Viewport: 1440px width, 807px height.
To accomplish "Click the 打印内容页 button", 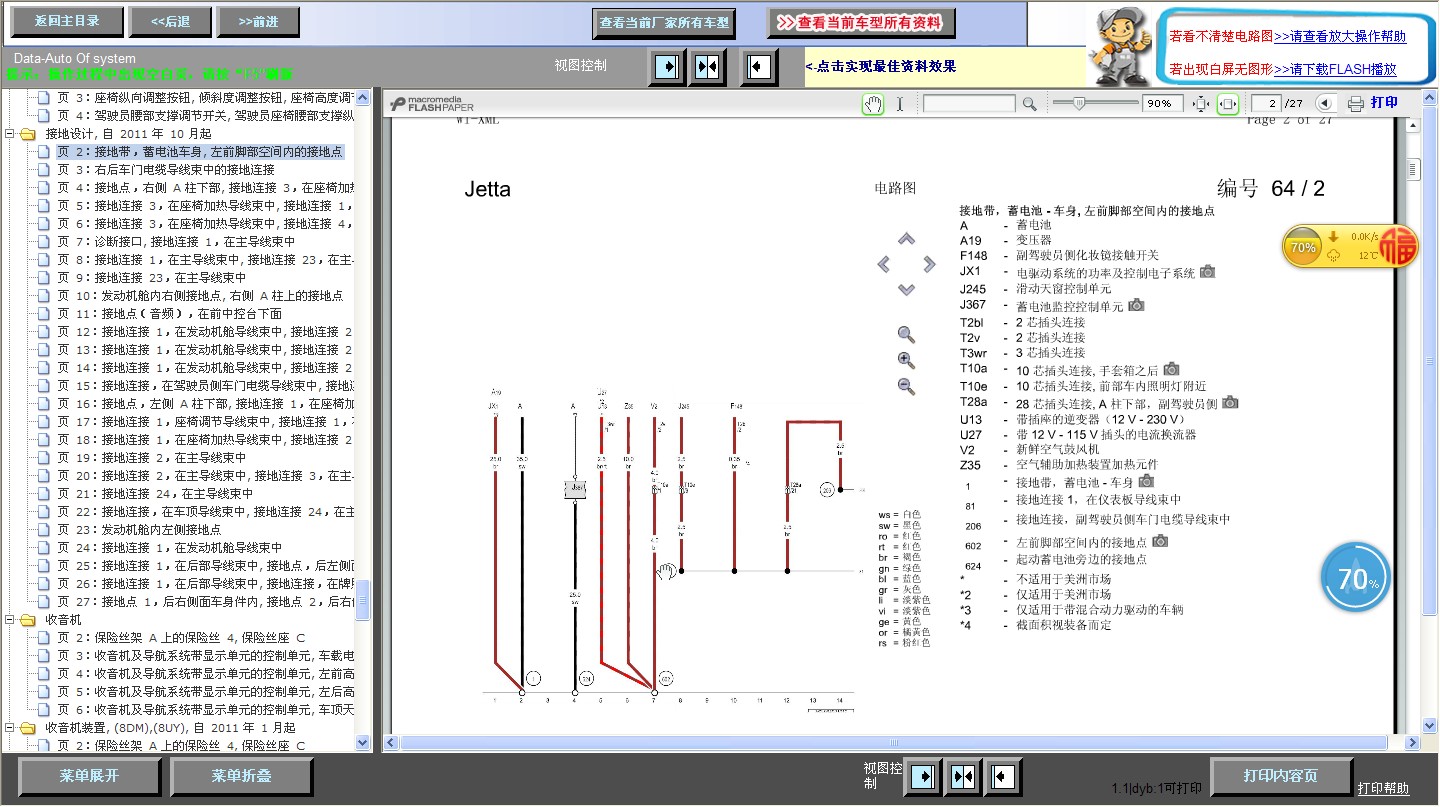I will click(1281, 776).
